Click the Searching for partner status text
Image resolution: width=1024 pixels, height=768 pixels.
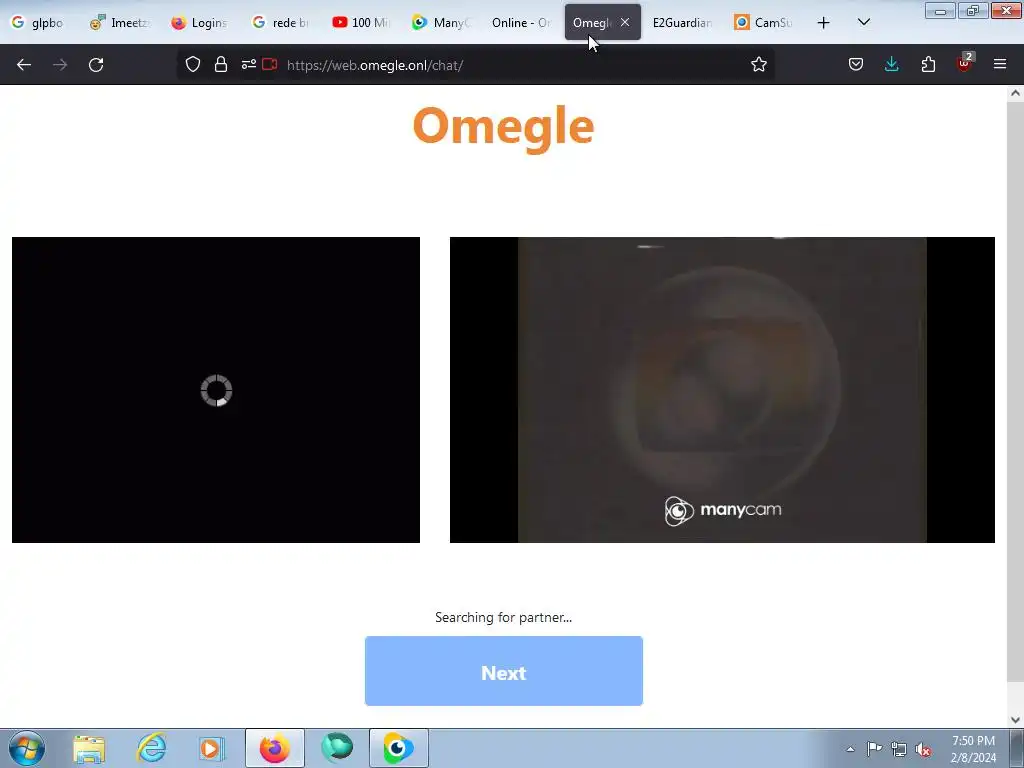click(x=504, y=617)
